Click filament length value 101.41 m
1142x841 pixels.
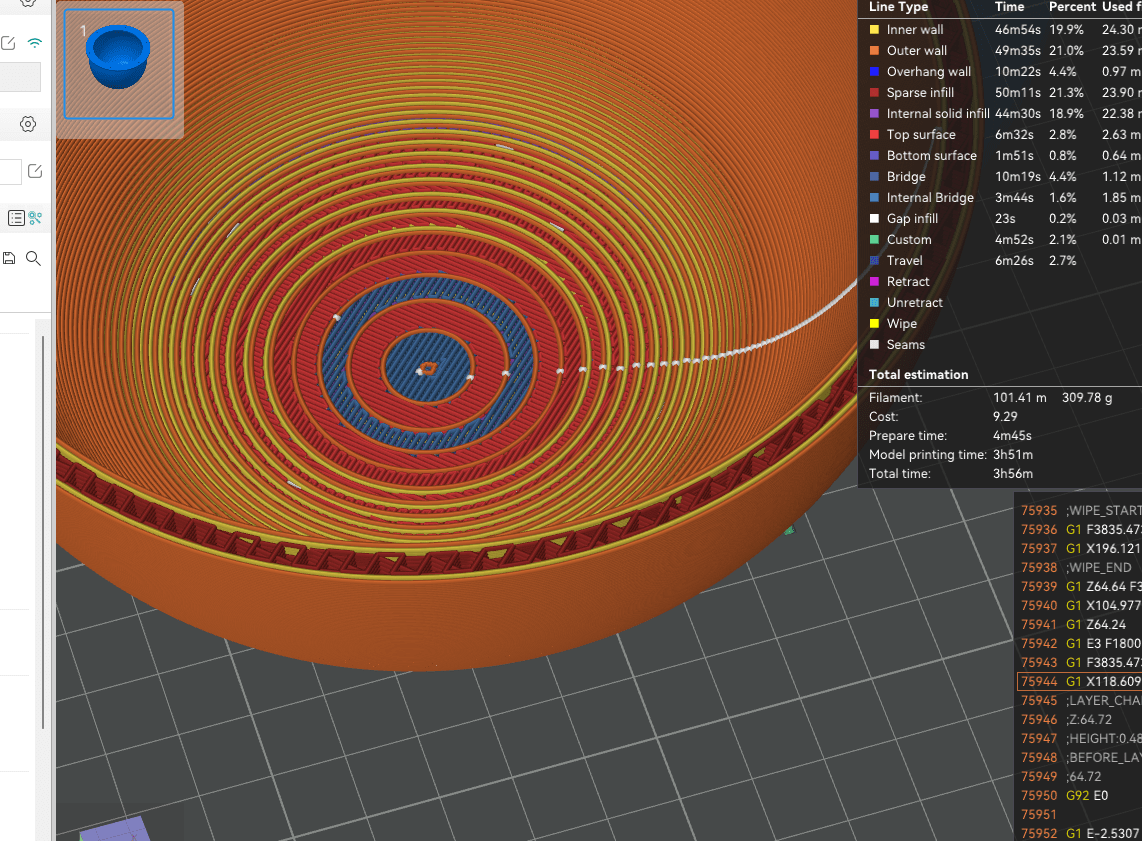click(1020, 398)
